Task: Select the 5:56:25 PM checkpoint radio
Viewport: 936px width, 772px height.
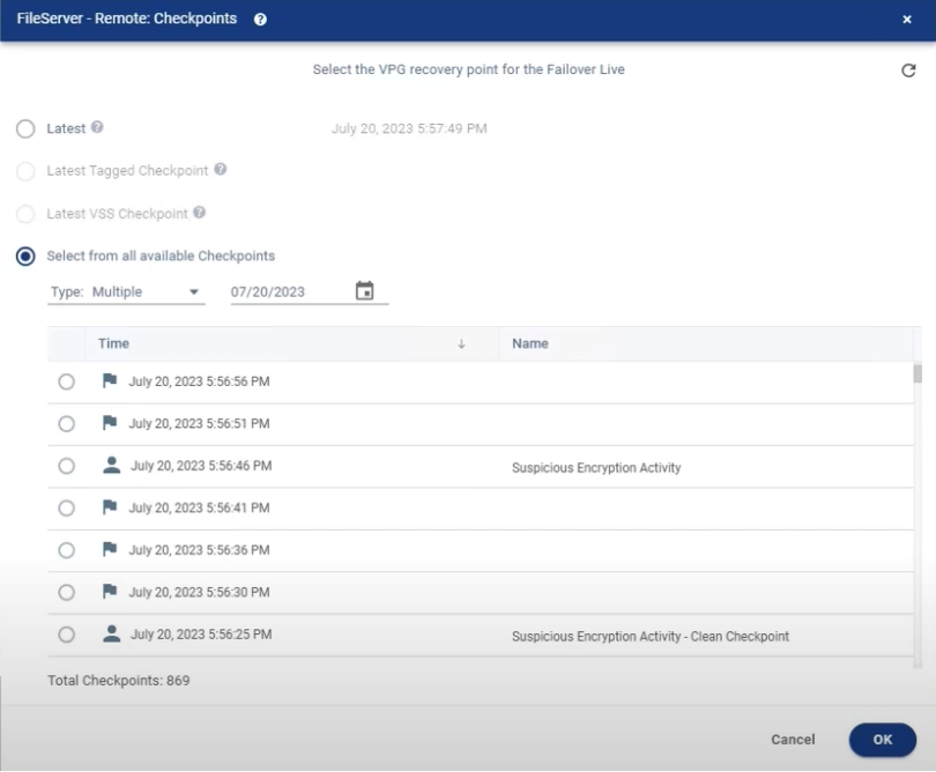Action: [x=66, y=634]
